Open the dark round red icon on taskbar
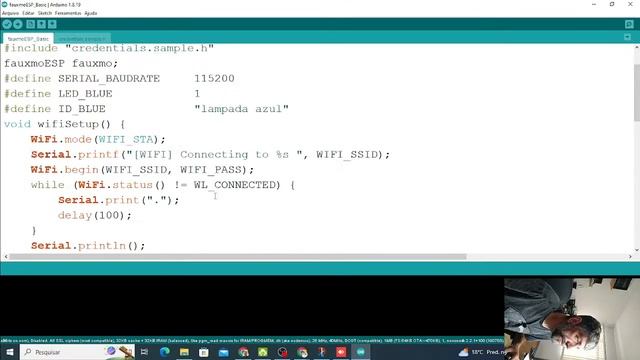Image resolution: width=640 pixels, height=360 pixels. [x=282, y=352]
